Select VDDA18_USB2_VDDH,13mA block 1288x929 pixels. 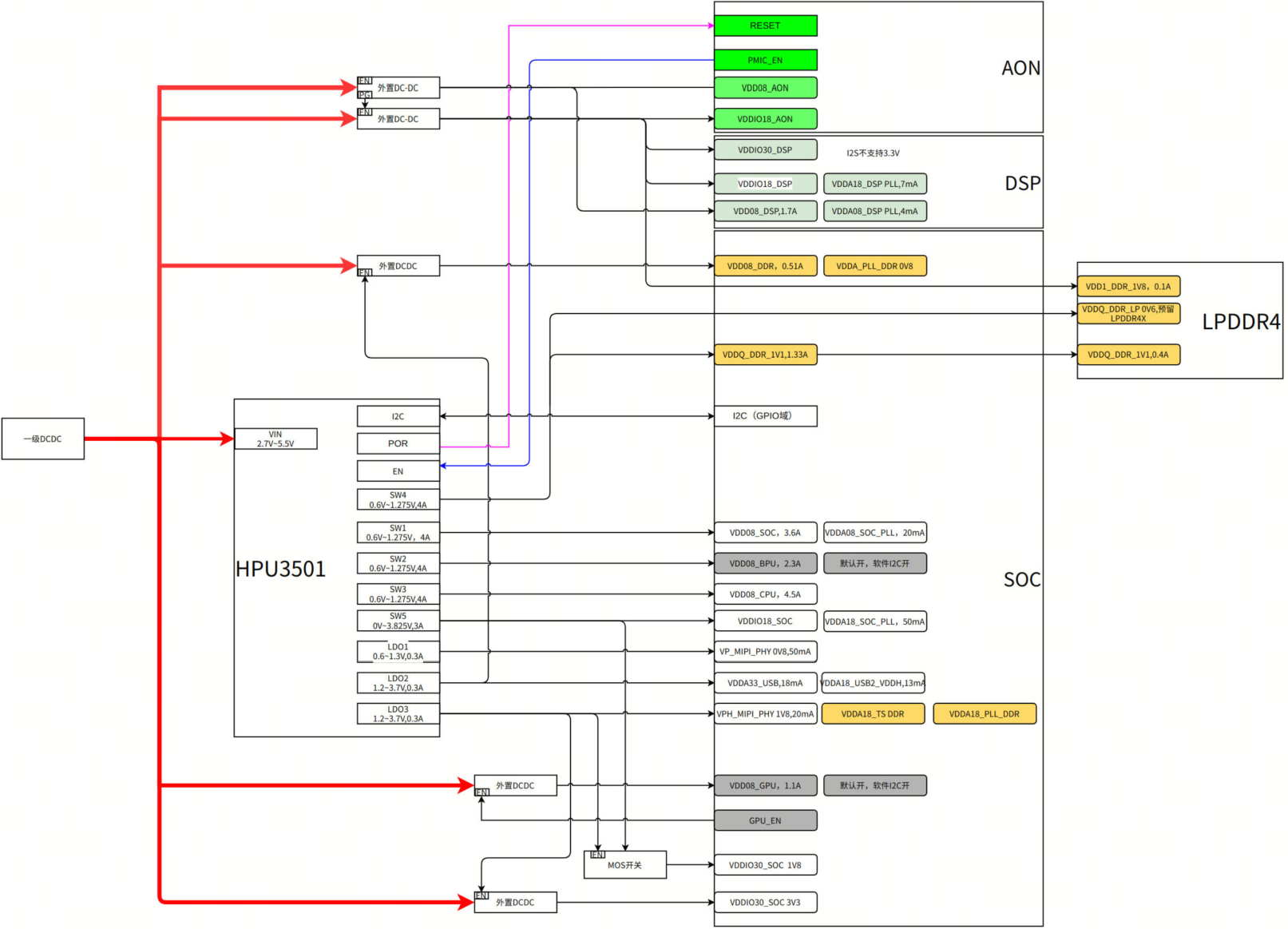873,683
